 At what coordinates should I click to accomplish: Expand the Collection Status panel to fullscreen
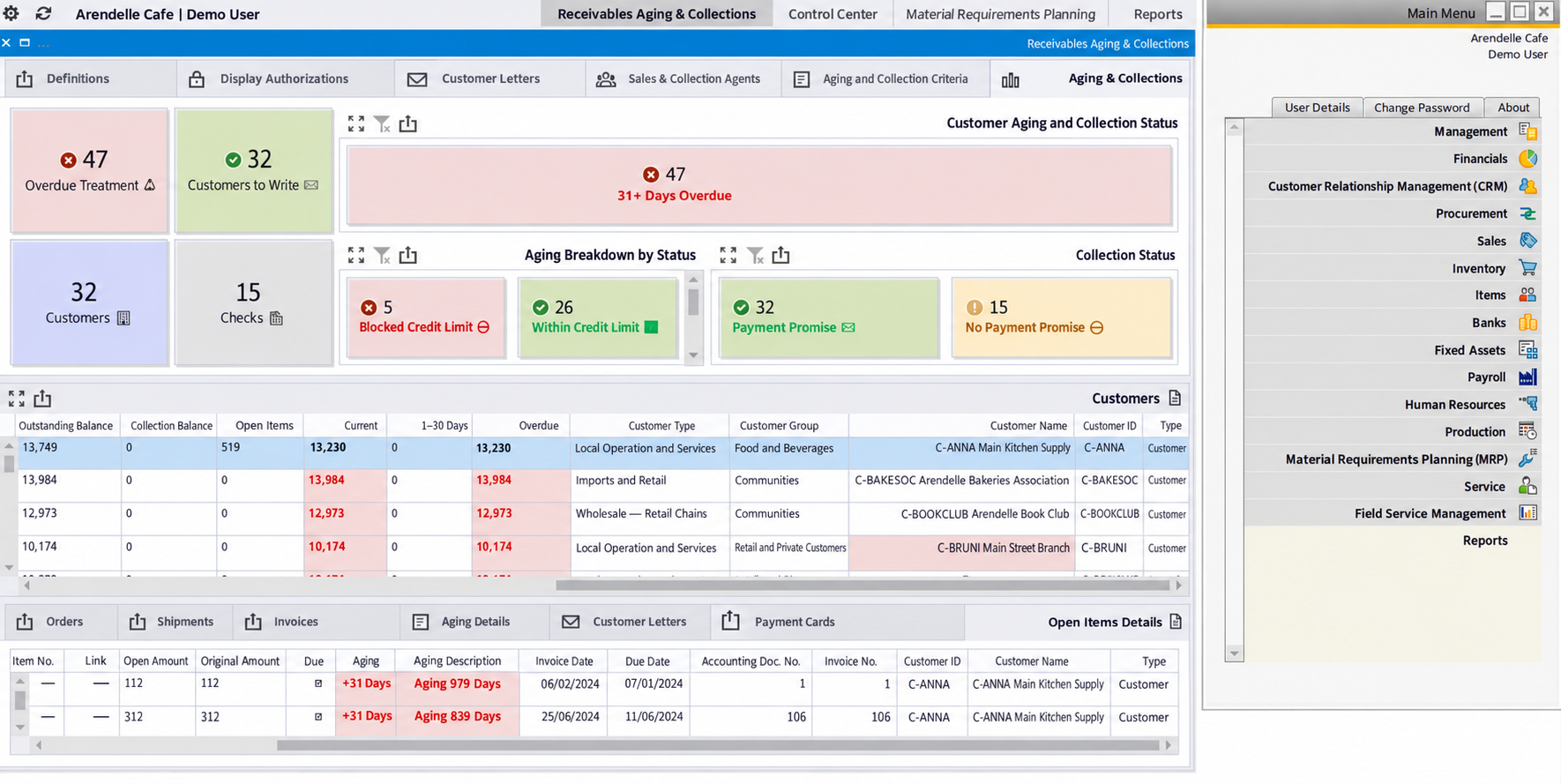click(x=728, y=255)
